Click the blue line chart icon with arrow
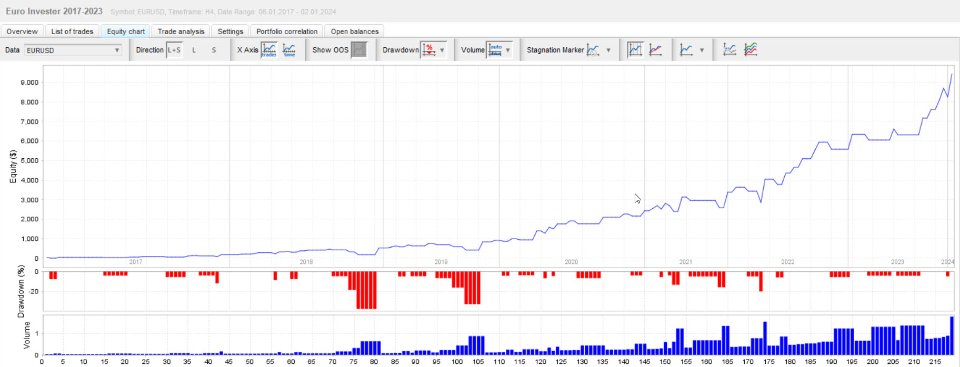Viewport: 960px width, 367px height. [687, 50]
